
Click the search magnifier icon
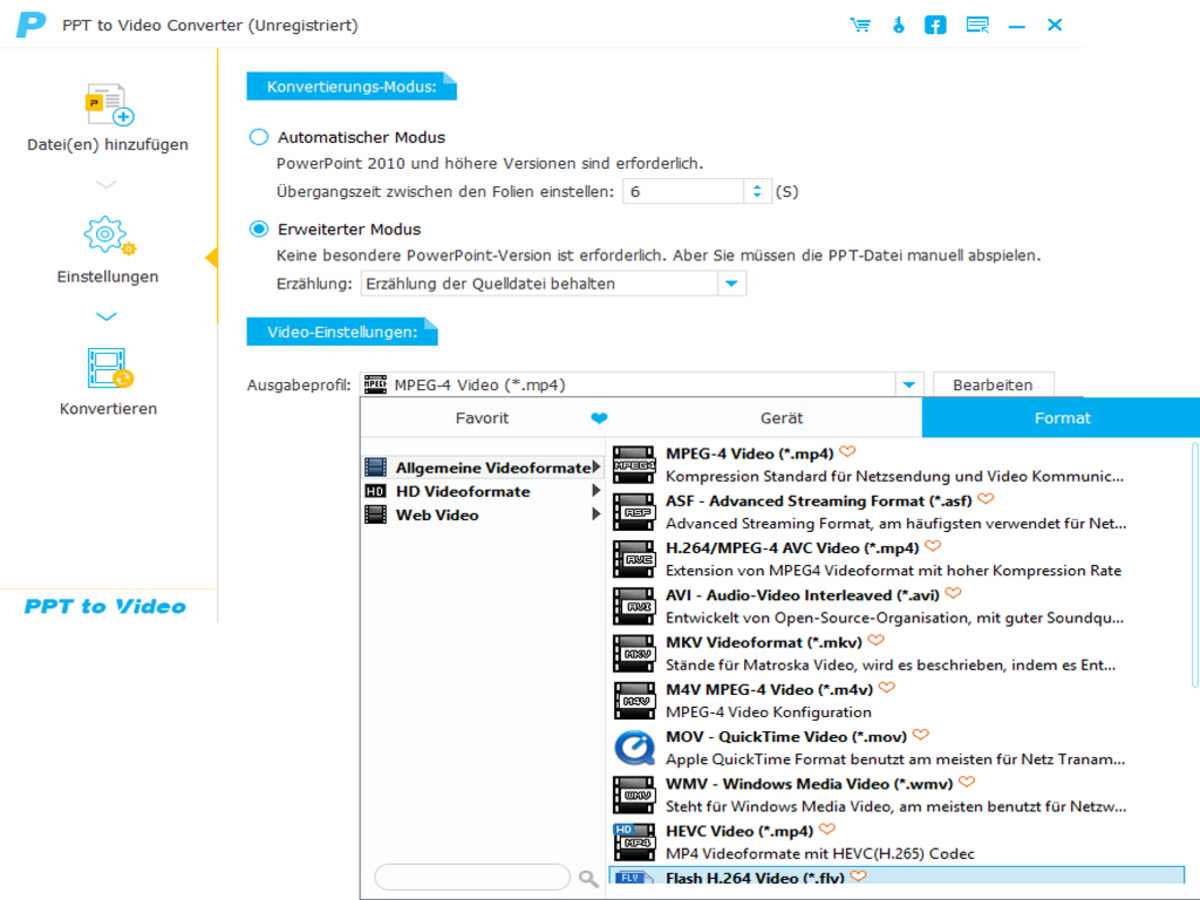click(589, 878)
